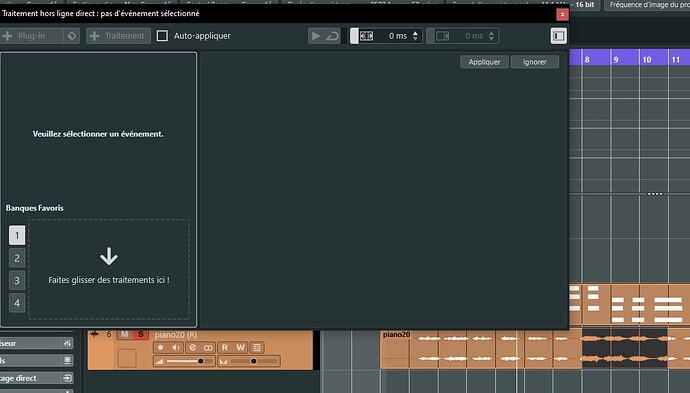Image resolution: width=690 pixels, height=393 pixels.
Task: Adjust the piano20 pan slider
Action: click(x=249, y=361)
